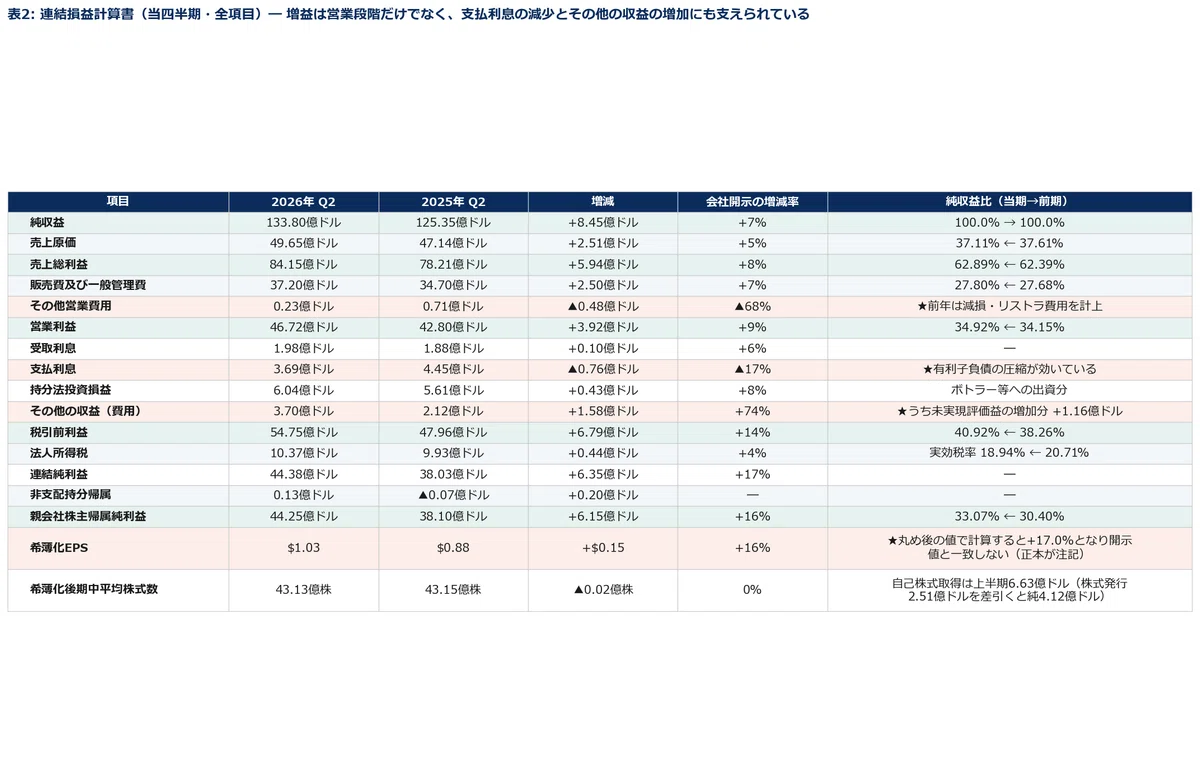Select the 販売費及び一般管理費 row label
1200x778 pixels.
pos(88,285)
